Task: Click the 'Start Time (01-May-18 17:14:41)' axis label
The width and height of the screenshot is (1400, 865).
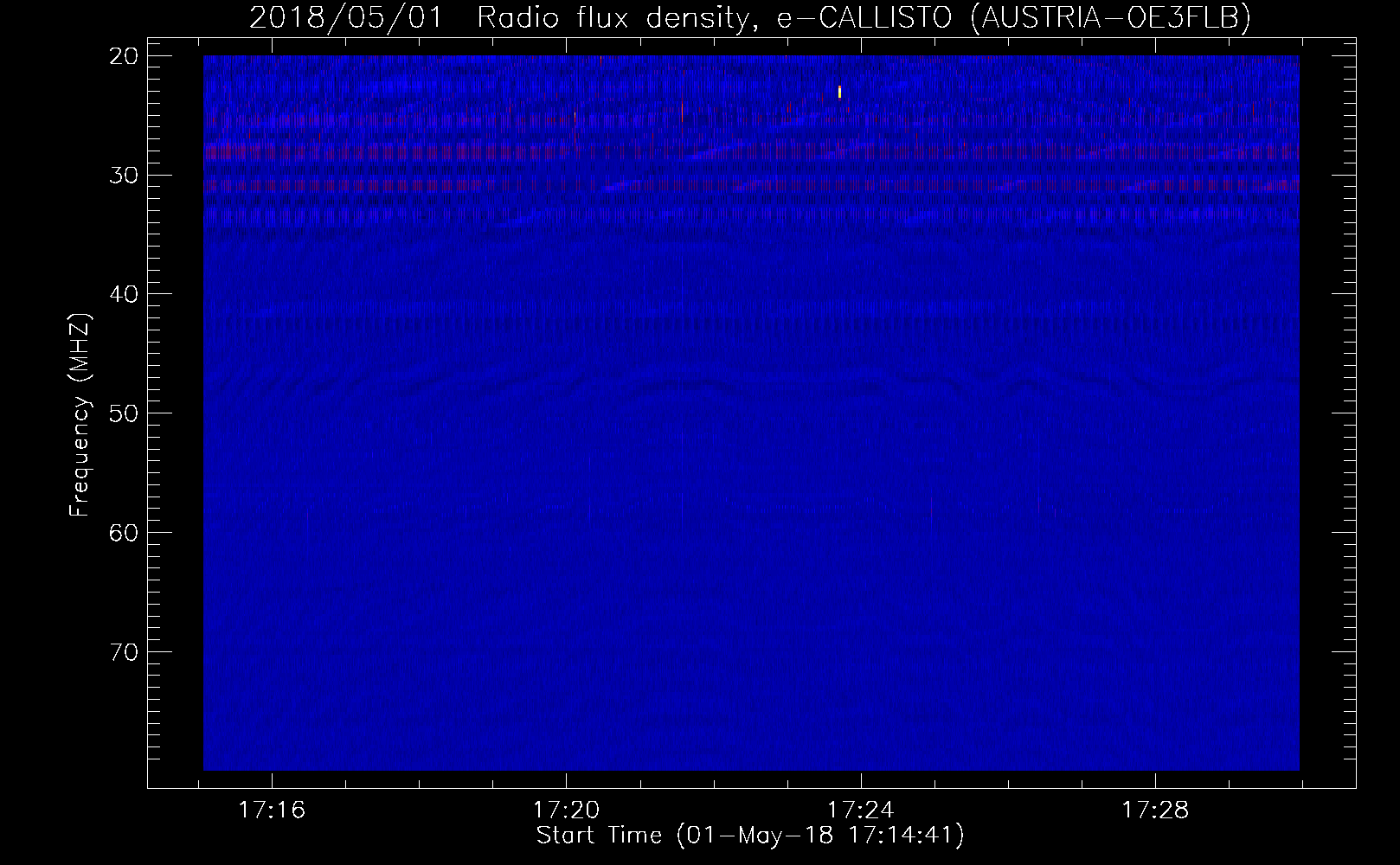Action: (750, 836)
